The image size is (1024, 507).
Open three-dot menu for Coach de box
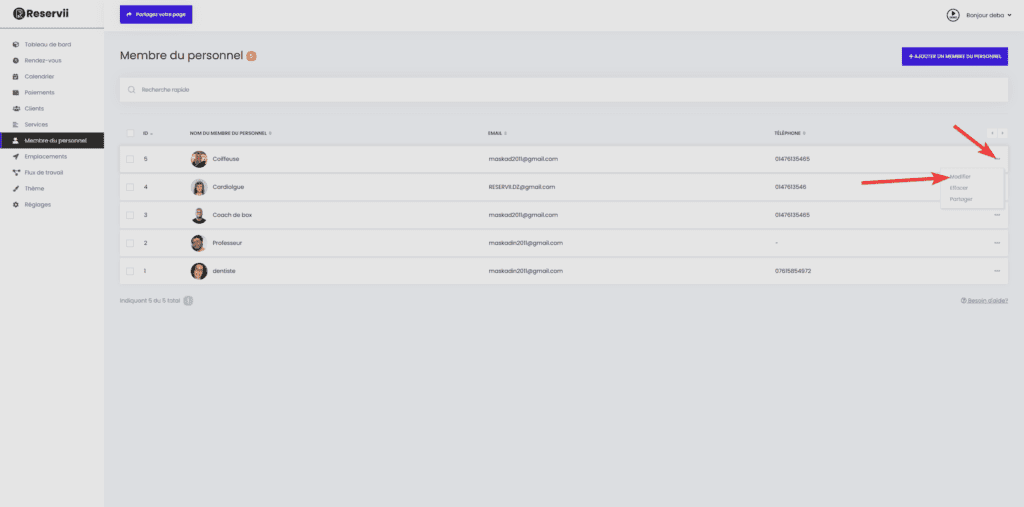pyautogui.click(x=997, y=215)
